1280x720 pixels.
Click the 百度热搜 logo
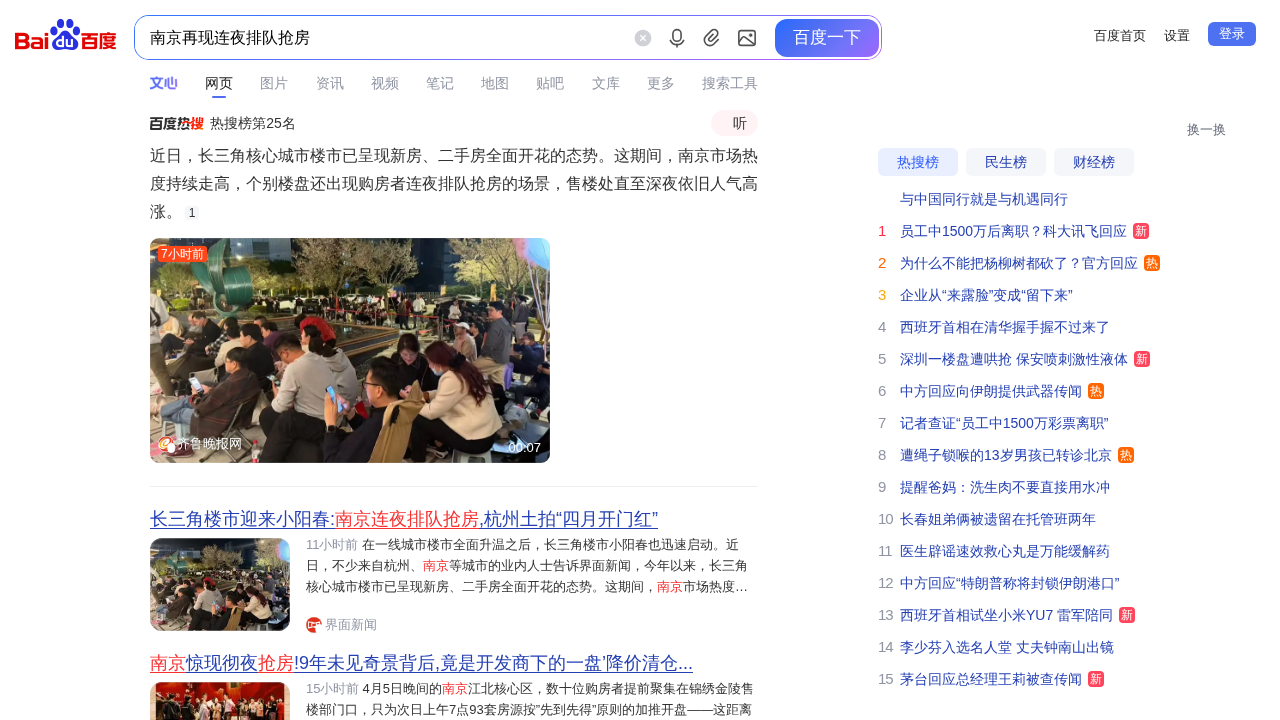pyautogui.click(x=176, y=123)
